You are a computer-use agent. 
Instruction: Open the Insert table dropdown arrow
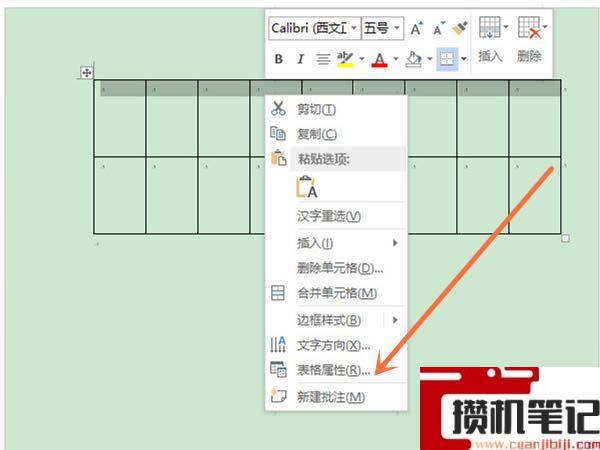coord(506,27)
